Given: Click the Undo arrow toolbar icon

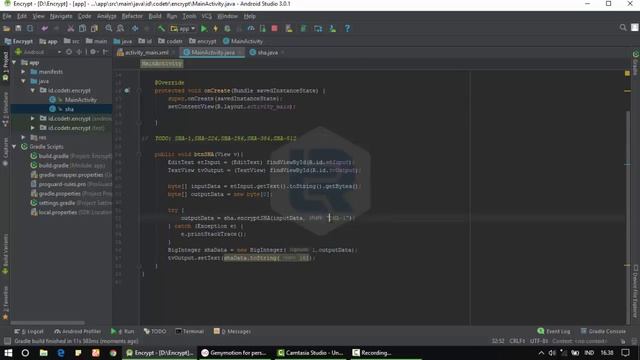Looking at the screenshot, I should [45, 29].
